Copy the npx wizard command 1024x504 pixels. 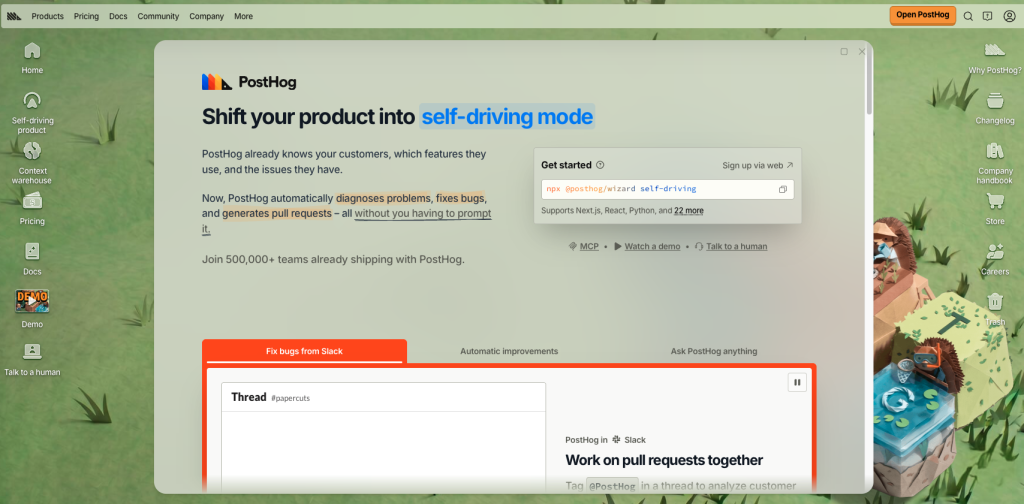tap(782, 189)
